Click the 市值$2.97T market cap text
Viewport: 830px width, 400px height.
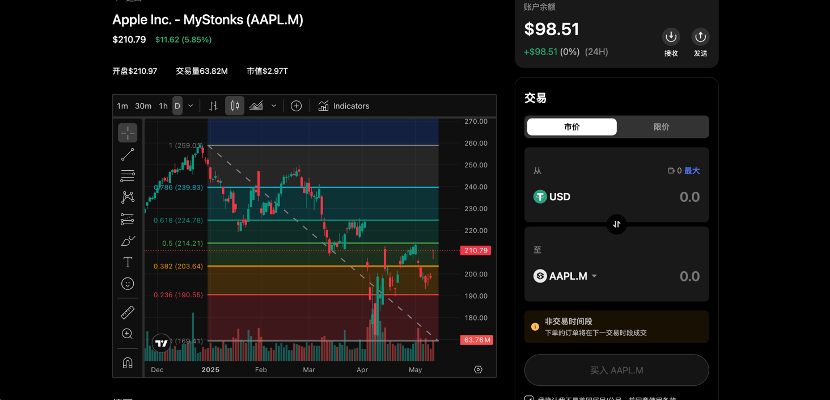click(x=267, y=71)
